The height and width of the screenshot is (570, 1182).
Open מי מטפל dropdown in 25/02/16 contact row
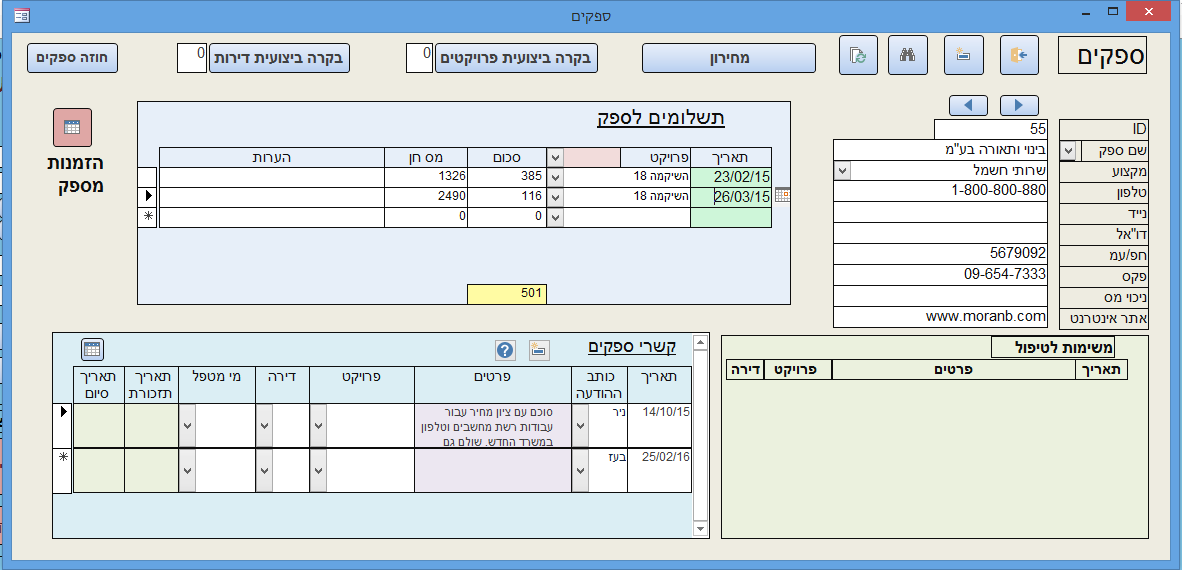(x=187, y=471)
